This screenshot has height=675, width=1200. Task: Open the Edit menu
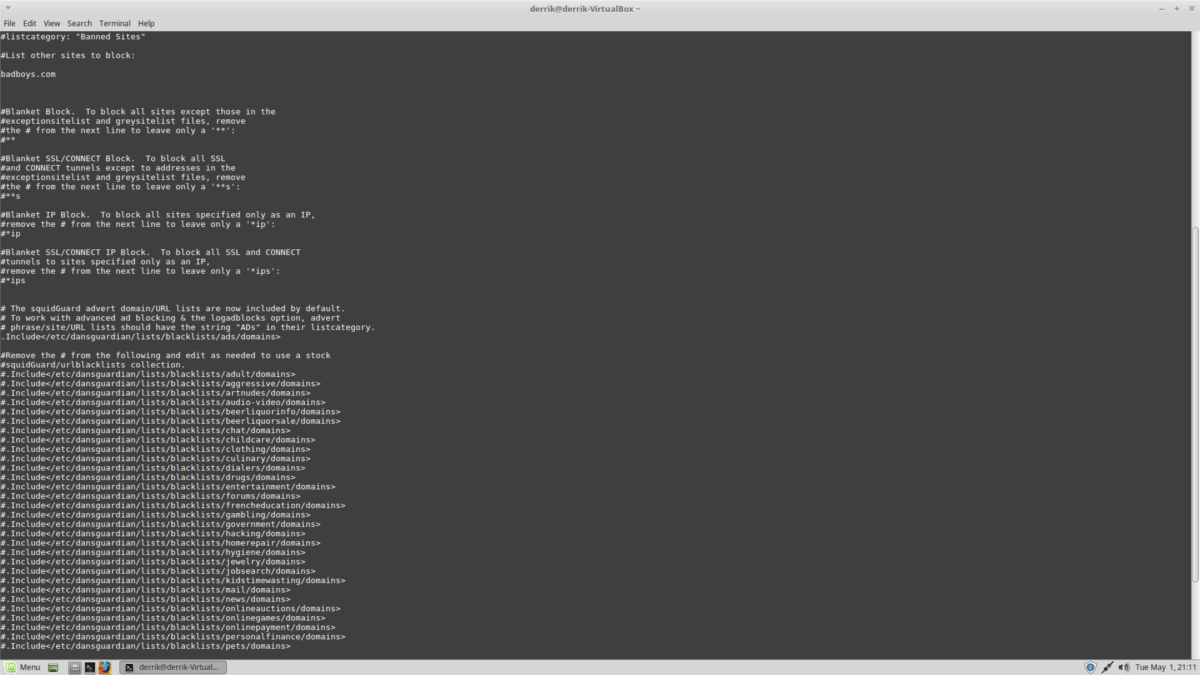(30, 23)
